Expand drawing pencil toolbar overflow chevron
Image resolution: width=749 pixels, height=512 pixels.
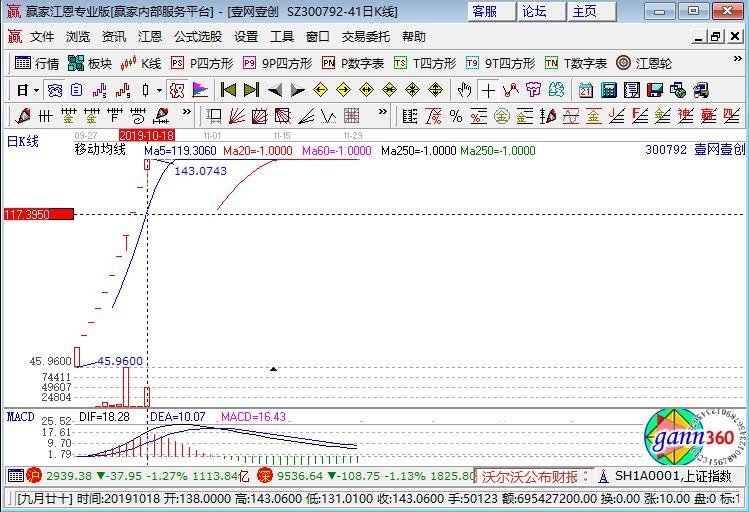click(186, 112)
